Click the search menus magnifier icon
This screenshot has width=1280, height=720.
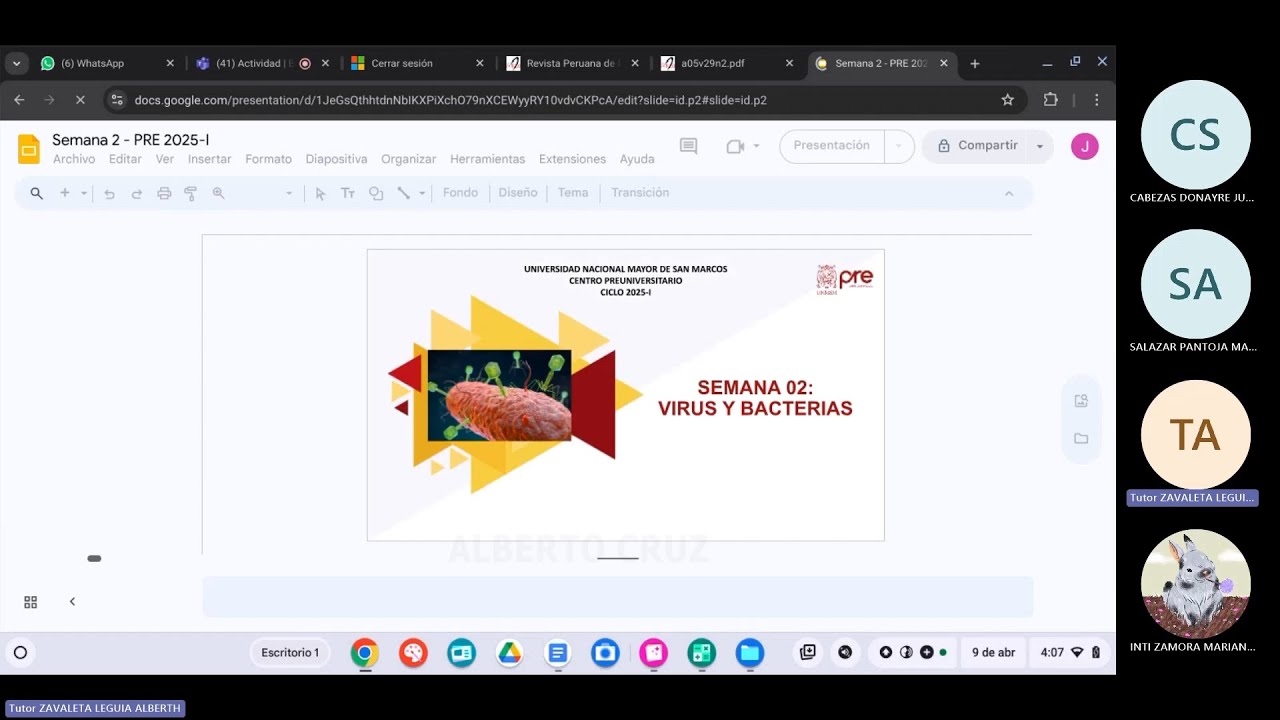(37, 193)
